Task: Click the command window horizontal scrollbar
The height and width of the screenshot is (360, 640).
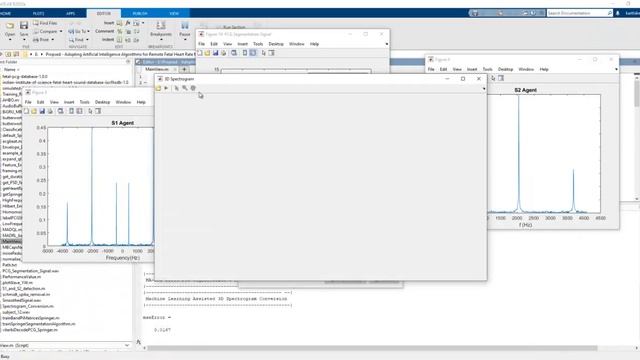Action: pyautogui.click(x=372, y=348)
